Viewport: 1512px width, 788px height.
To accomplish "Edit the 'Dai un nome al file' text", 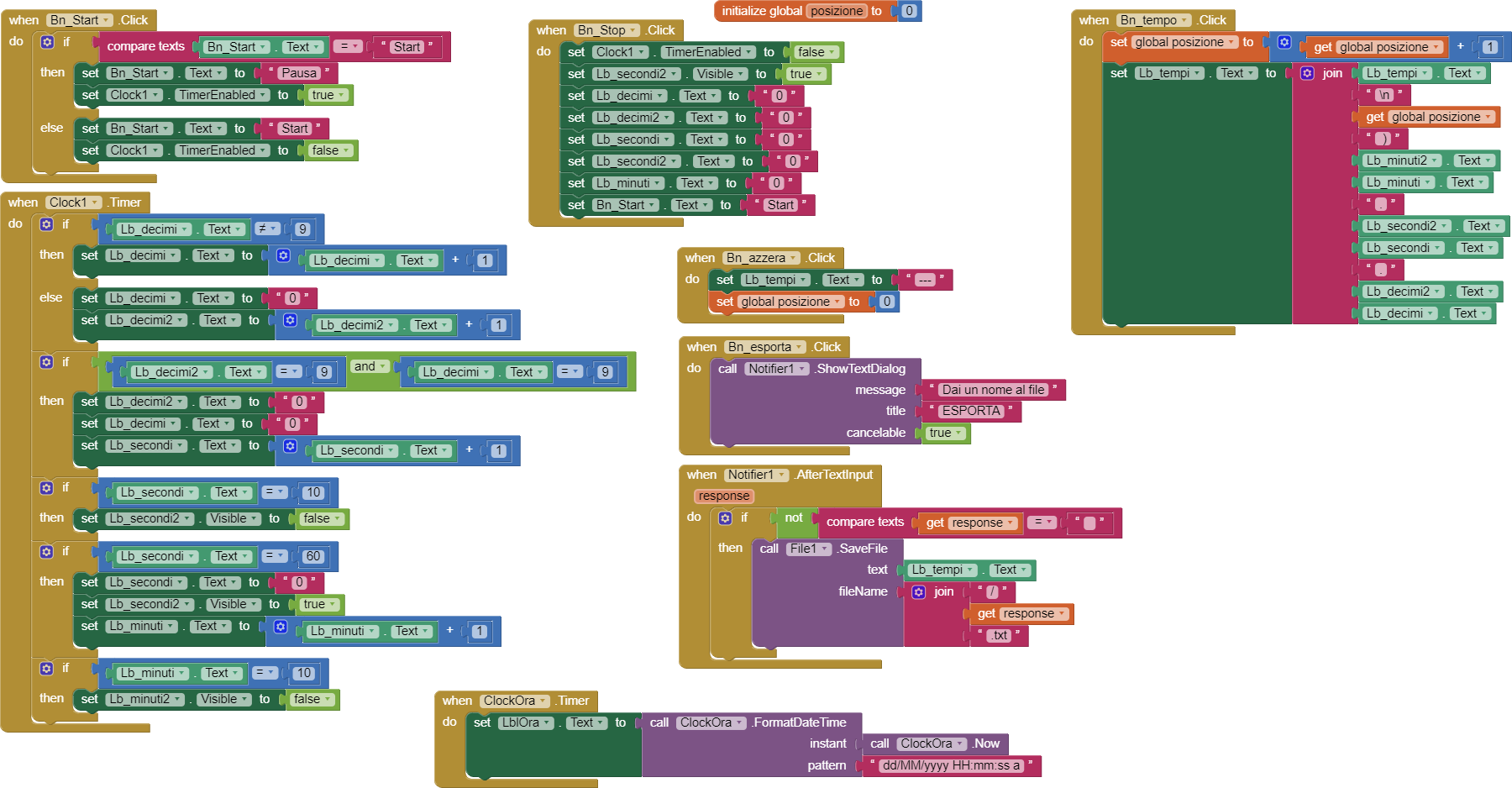I will tap(993, 390).
